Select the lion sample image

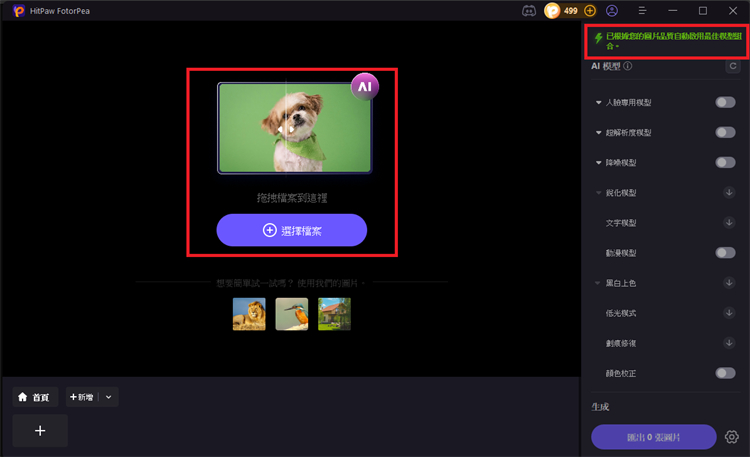click(x=249, y=314)
